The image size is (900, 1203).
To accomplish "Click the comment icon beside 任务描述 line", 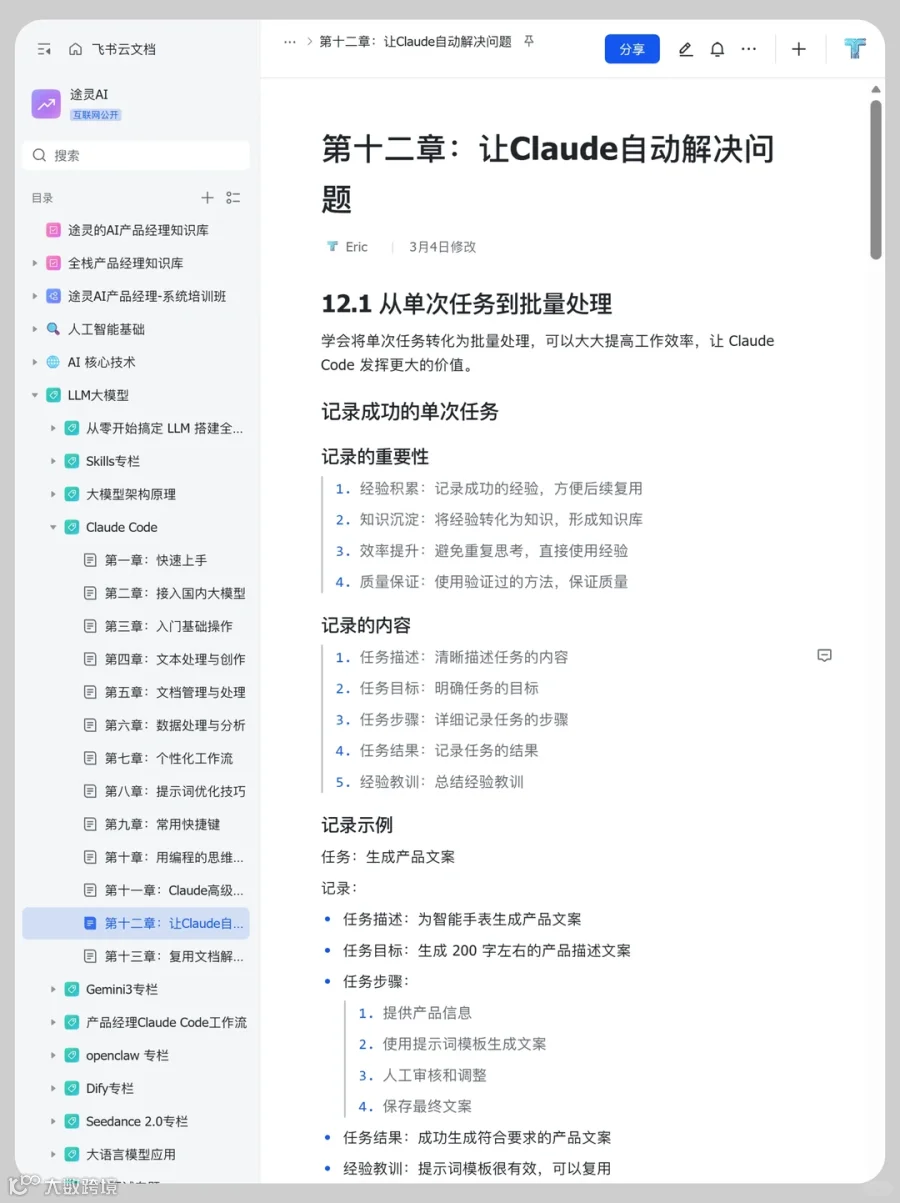I will point(825,655).
